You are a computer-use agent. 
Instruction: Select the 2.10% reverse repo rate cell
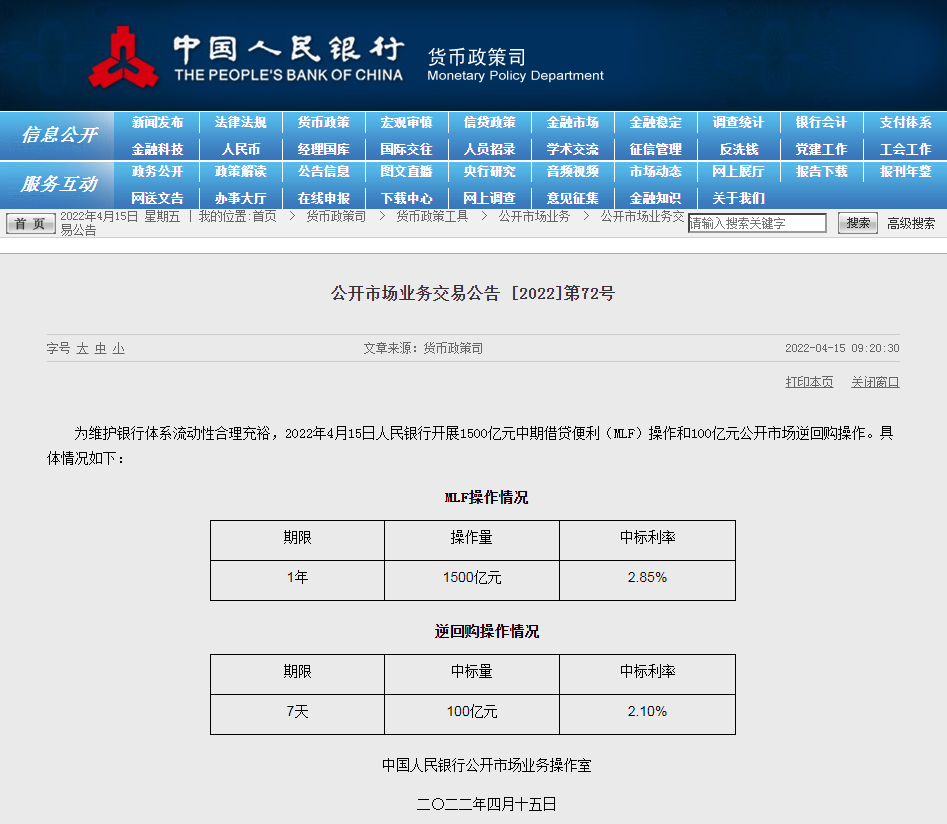(647, 714)
